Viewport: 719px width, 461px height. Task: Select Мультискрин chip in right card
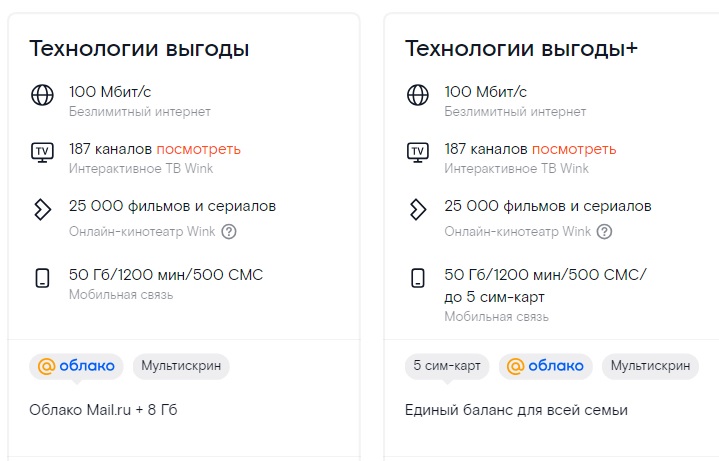(x=651, y=366)
